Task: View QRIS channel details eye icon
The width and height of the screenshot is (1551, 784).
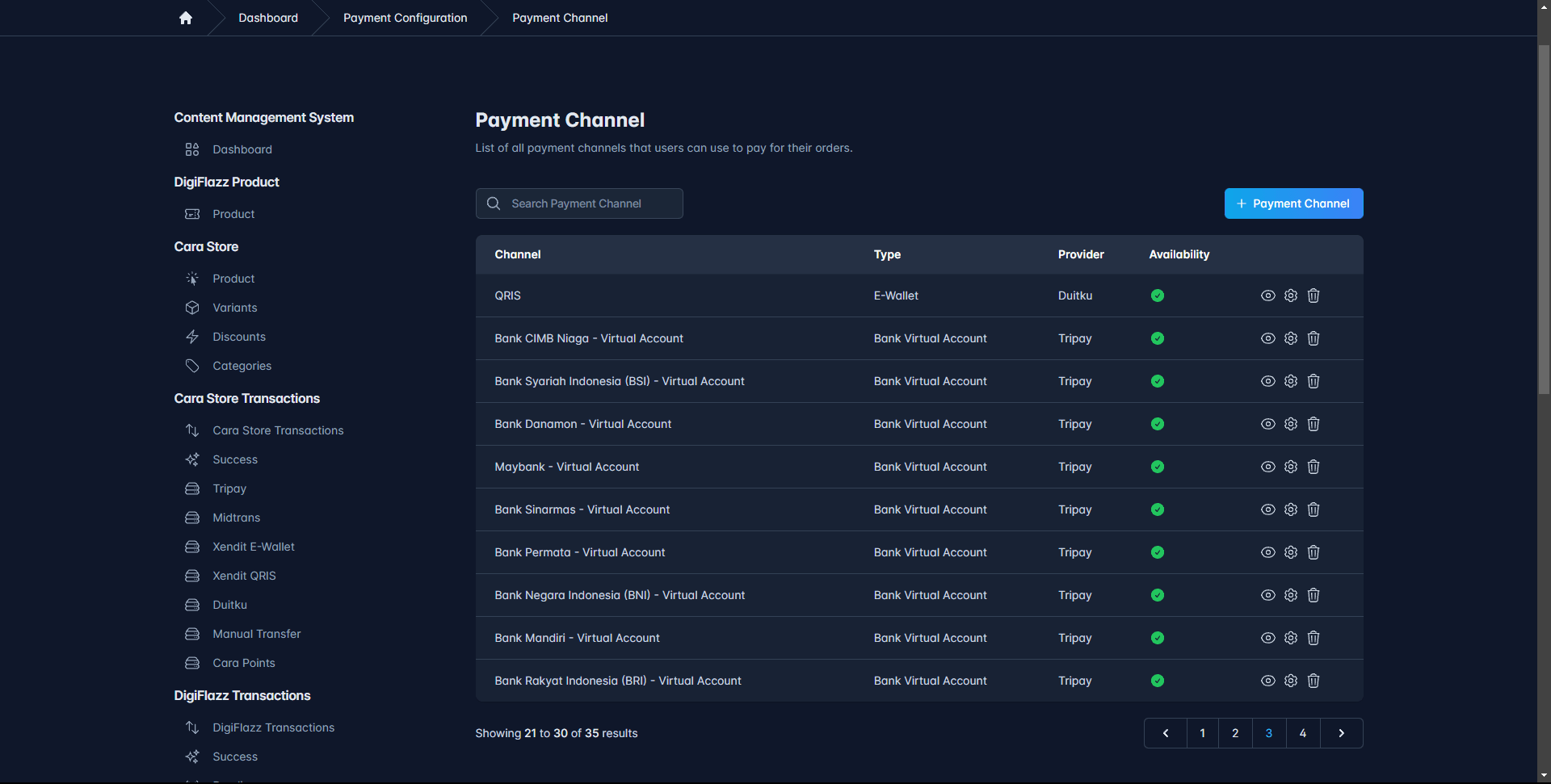Action: tap(1268, 296)
